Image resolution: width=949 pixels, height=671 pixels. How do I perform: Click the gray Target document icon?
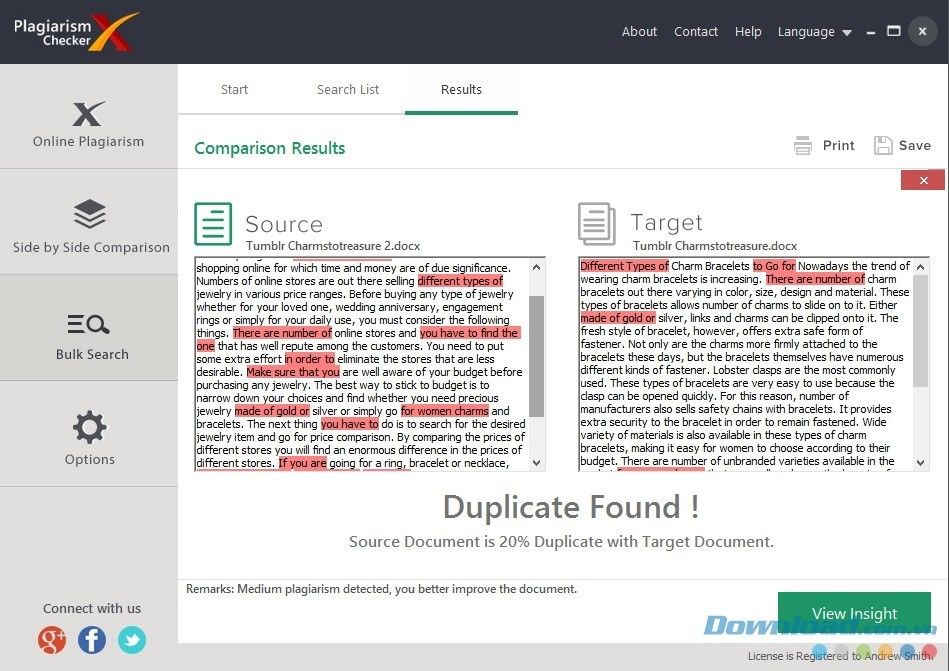pyautogui.click(x=597, y=224)
